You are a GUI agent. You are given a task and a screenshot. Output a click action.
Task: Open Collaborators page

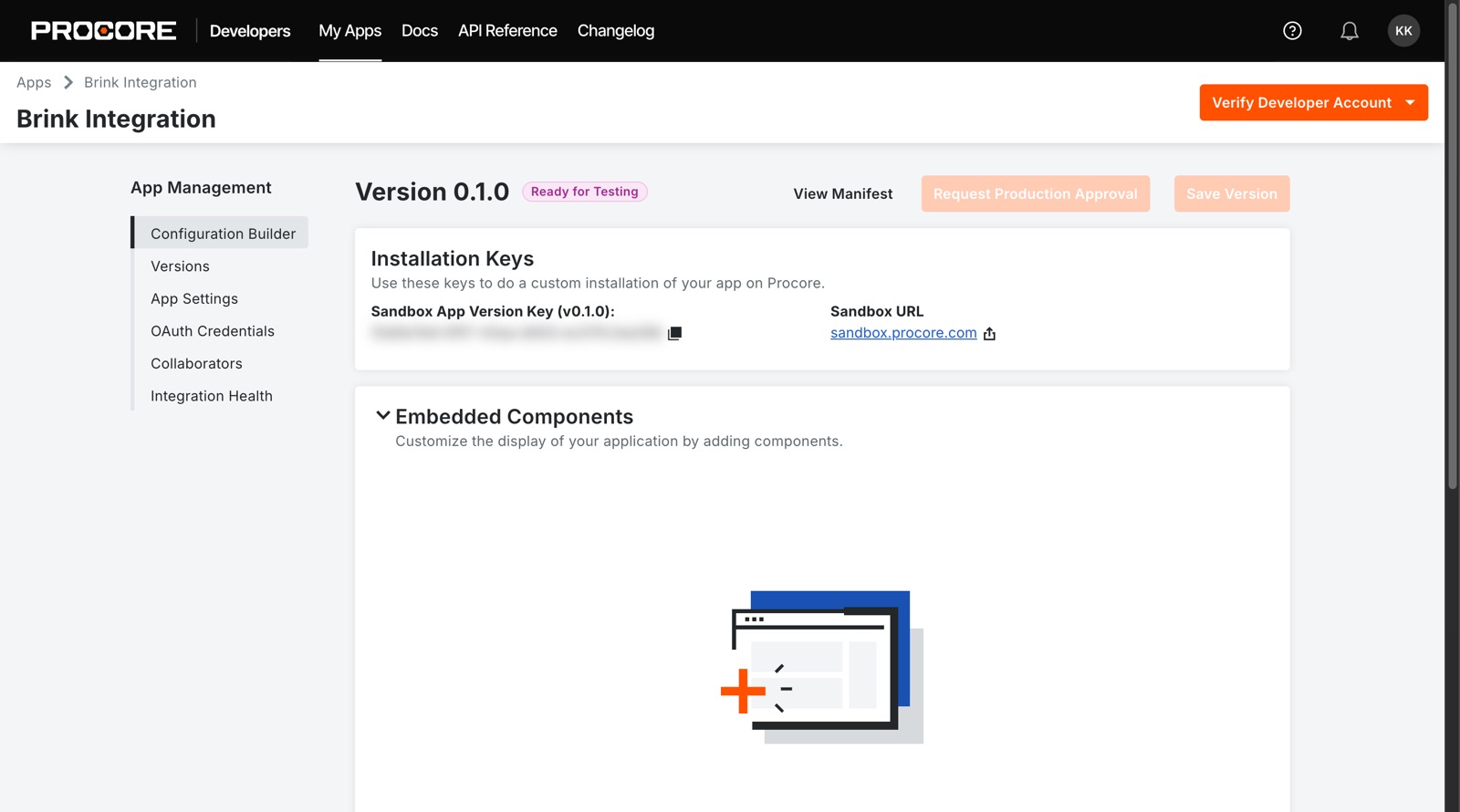coord(196,363)
